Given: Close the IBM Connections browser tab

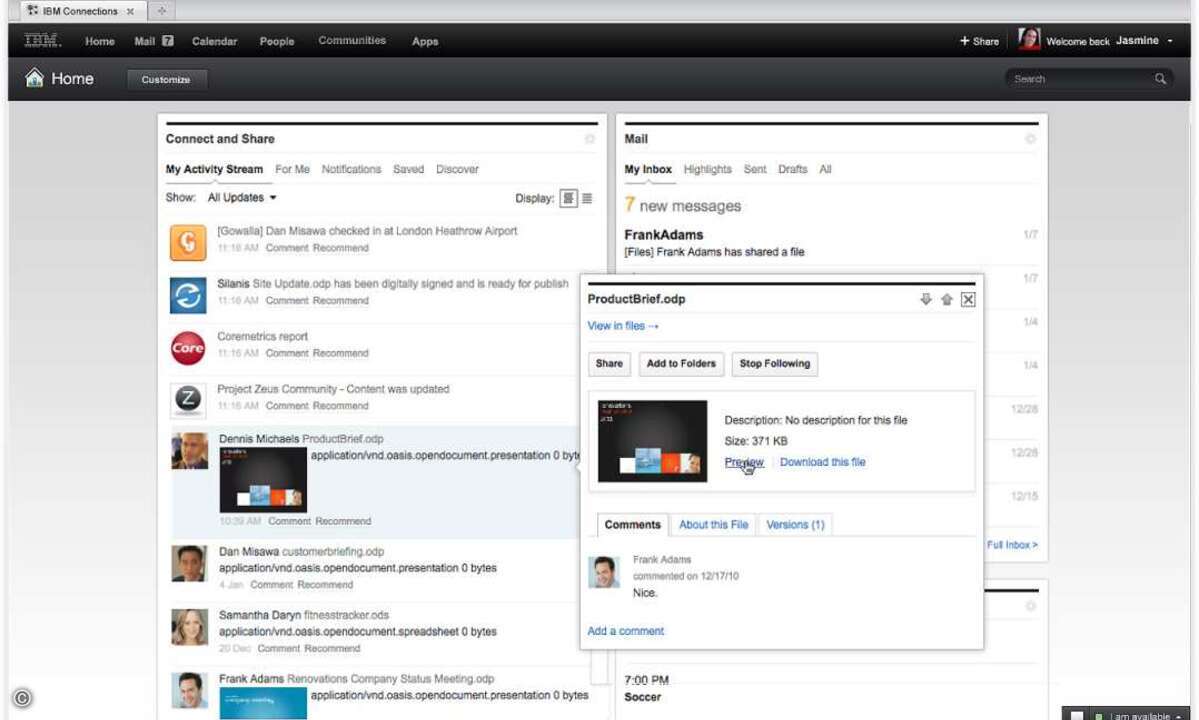Looking at the screenshot, I should click(x=130, y=11).
